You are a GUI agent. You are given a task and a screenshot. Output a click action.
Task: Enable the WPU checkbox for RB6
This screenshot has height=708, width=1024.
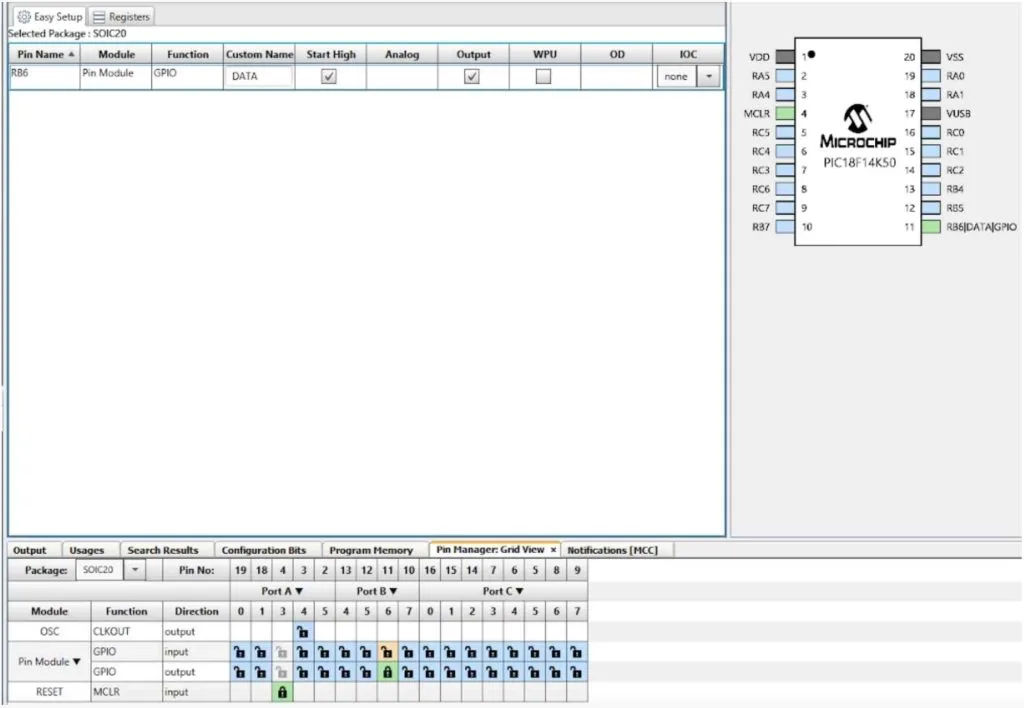[x=543, y=76]
